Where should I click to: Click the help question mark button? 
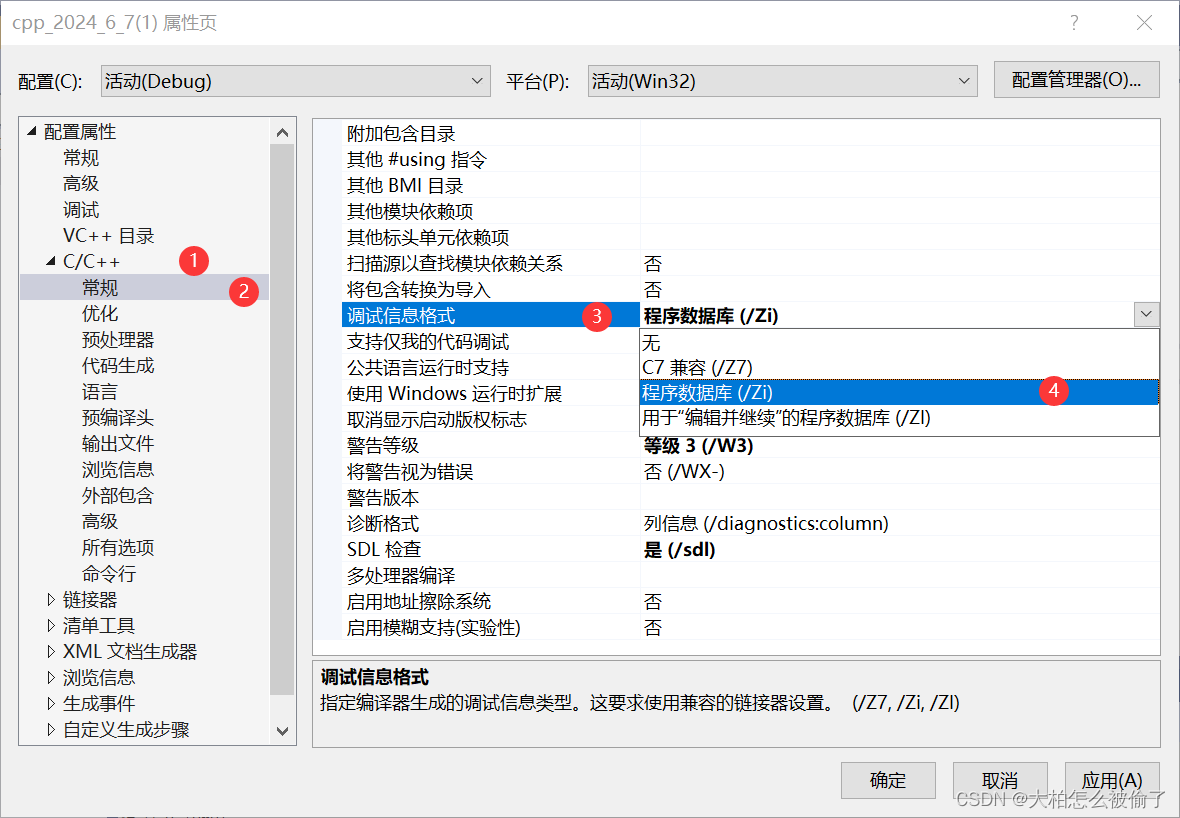pyautogui.click(x=1074, y=23)
